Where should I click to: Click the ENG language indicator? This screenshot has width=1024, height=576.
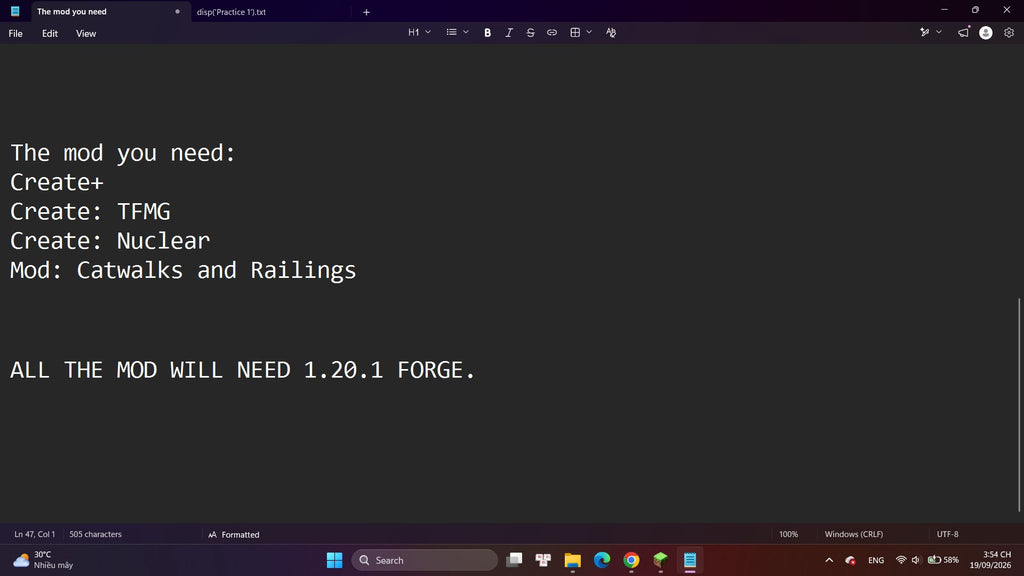(x=876, y=560)
